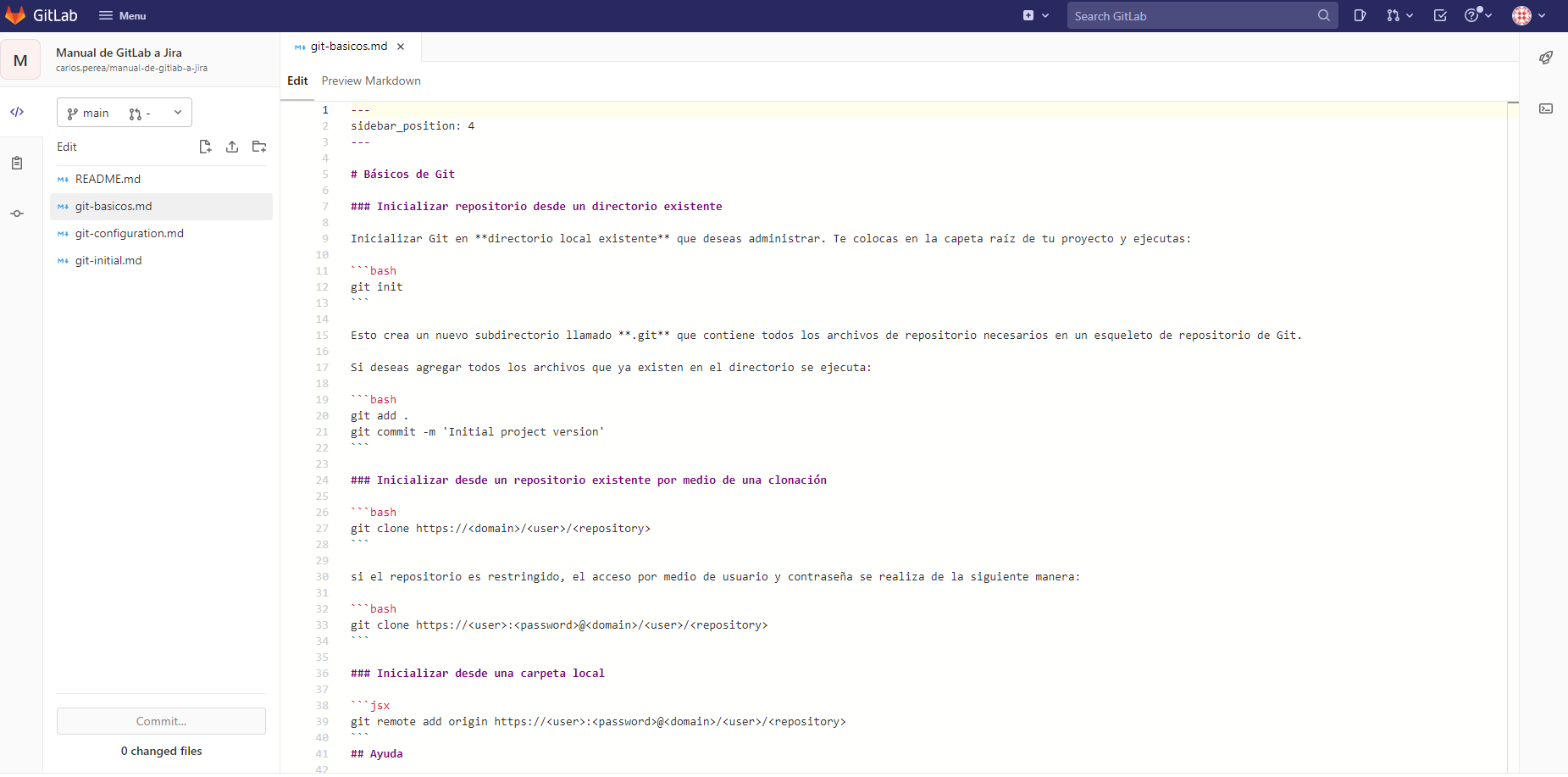This screenshot has width=1568, height=777.
Task: Switch to the Edit tab
Action: point(297,80)
